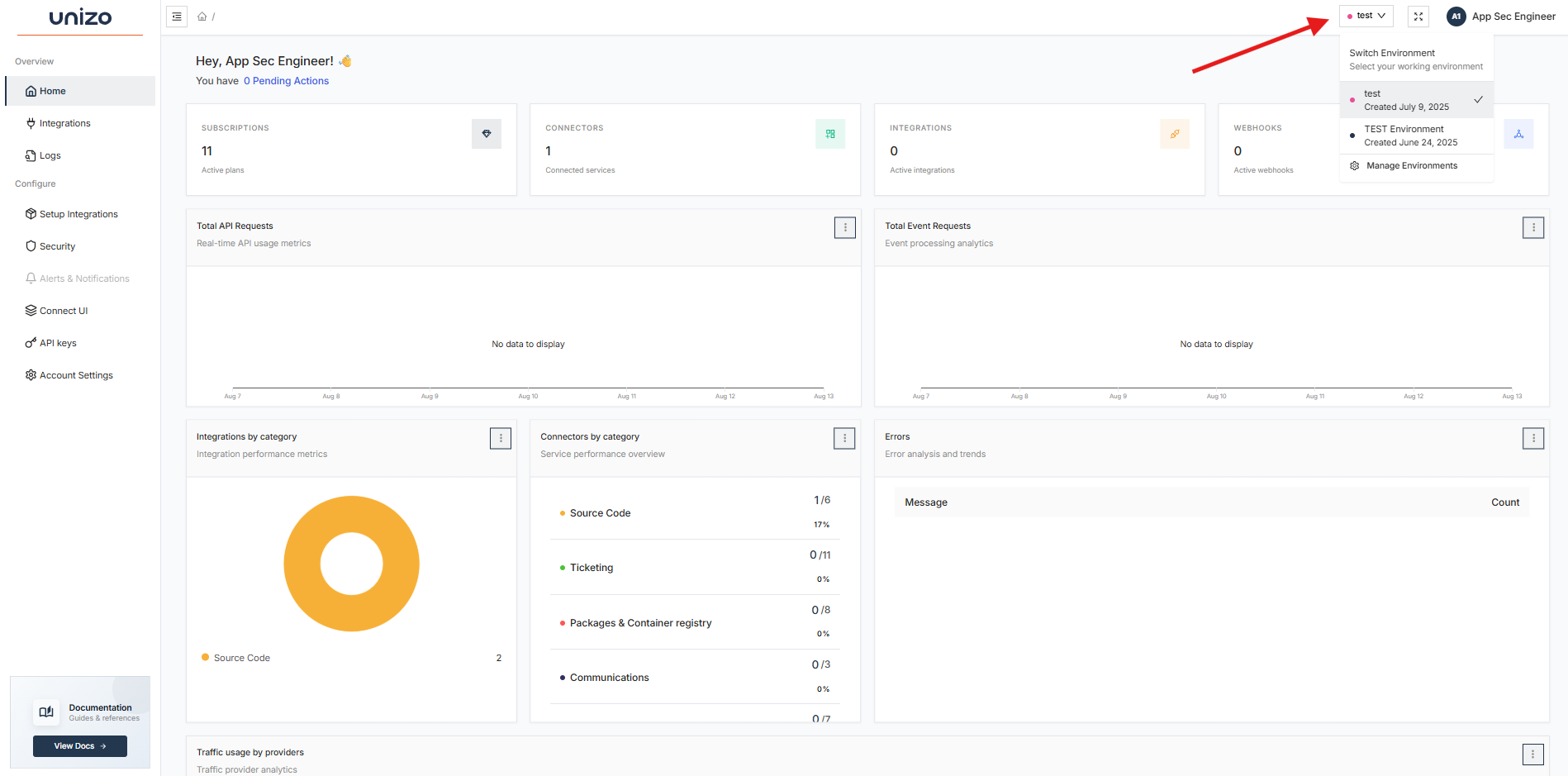The image size is (1568, 776).
Task: Click the home breadcrumb icon
Action: click(202, 17)
